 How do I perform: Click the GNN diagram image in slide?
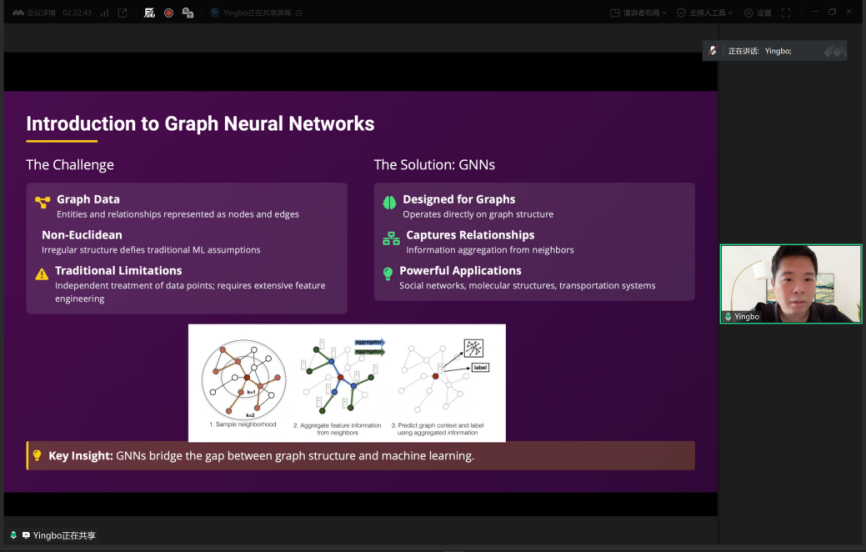tap(346, 382)
